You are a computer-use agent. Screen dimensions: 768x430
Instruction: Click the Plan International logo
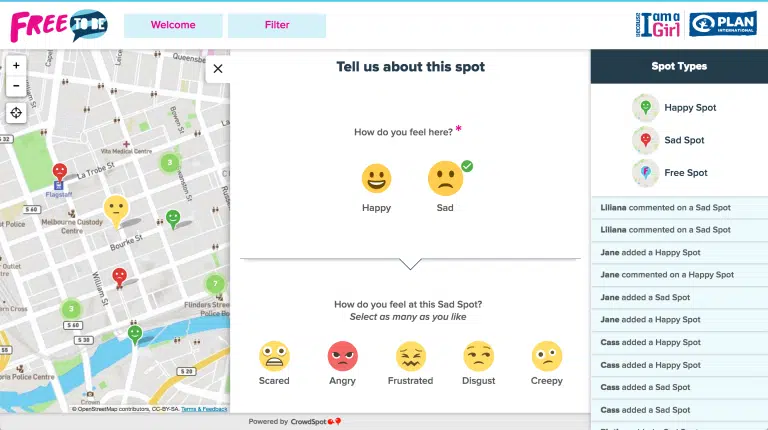click(x=723, y=24)
